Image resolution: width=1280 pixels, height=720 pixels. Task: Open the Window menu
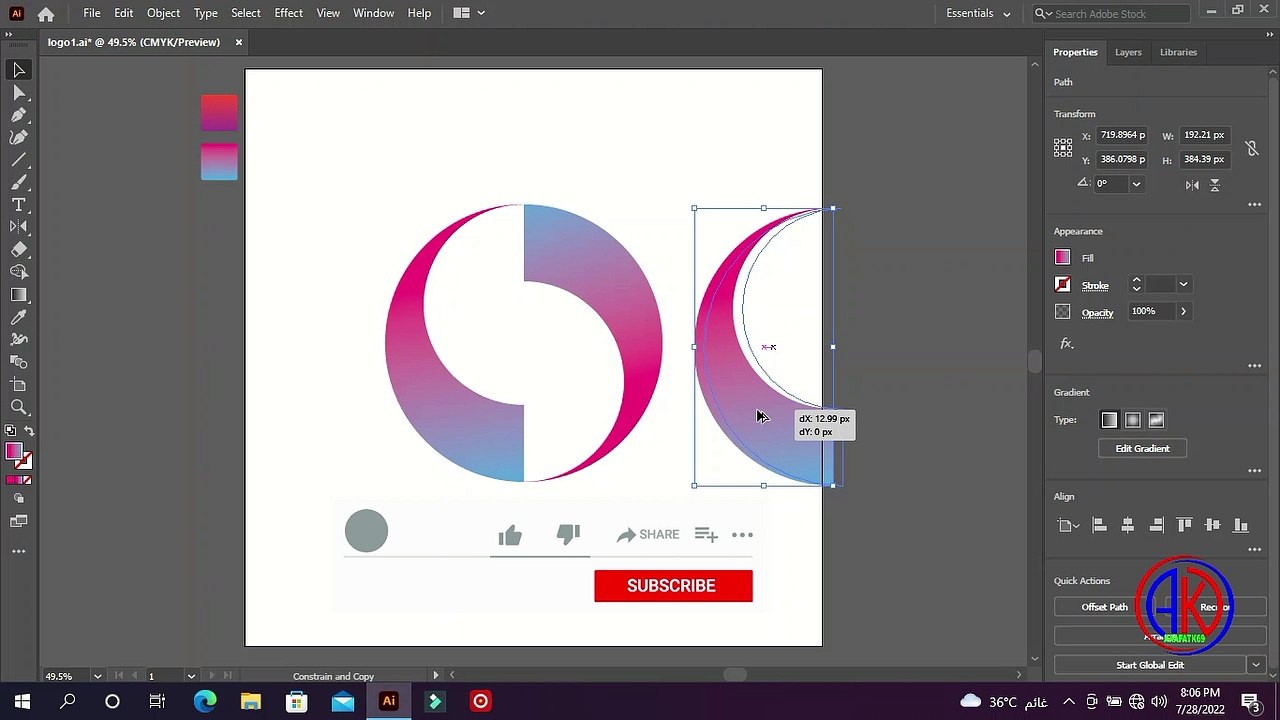(373, 13)
